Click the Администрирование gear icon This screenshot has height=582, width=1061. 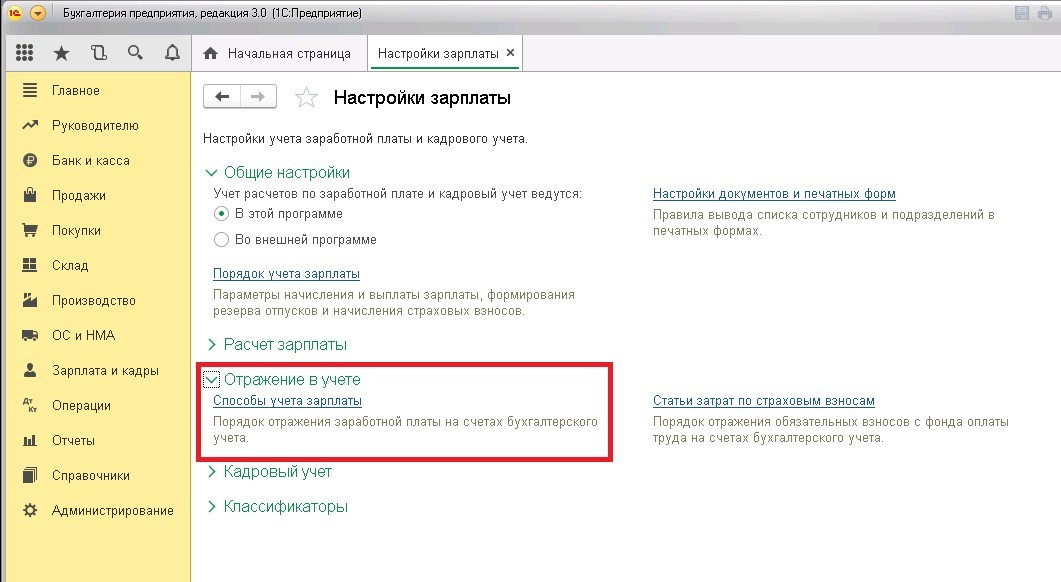click(x=30, y=510)
